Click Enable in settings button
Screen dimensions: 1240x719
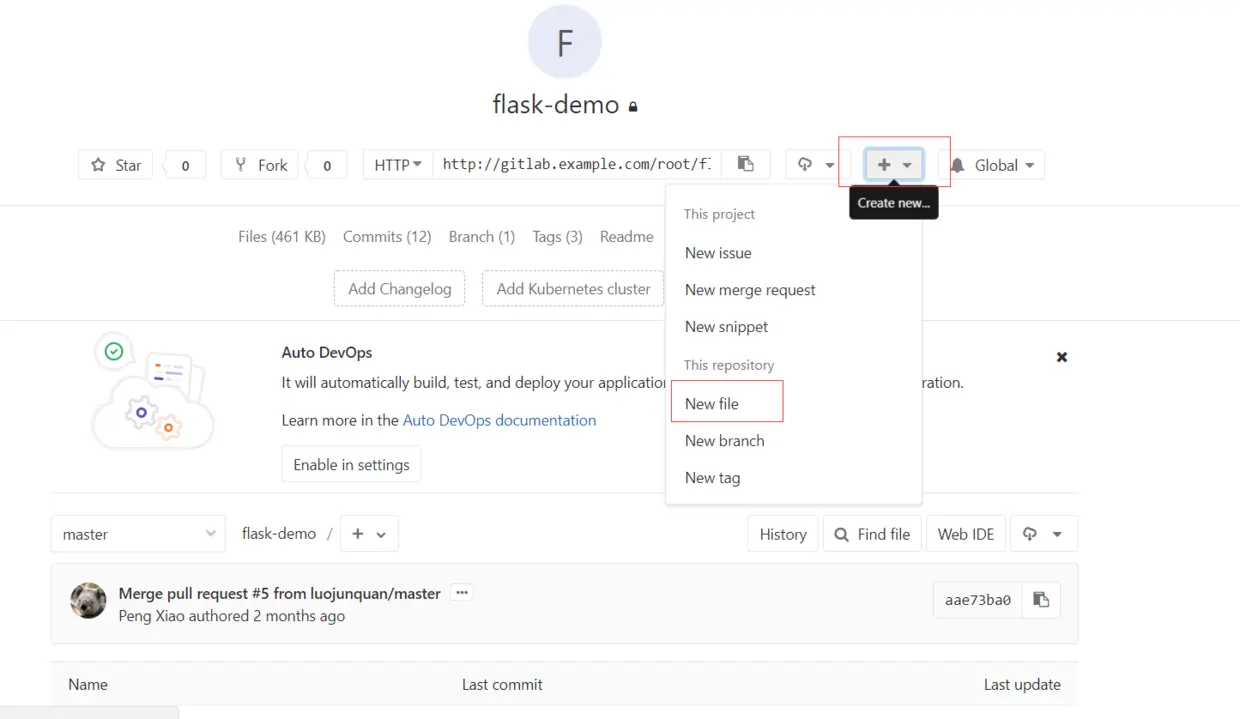pos(351,465)
